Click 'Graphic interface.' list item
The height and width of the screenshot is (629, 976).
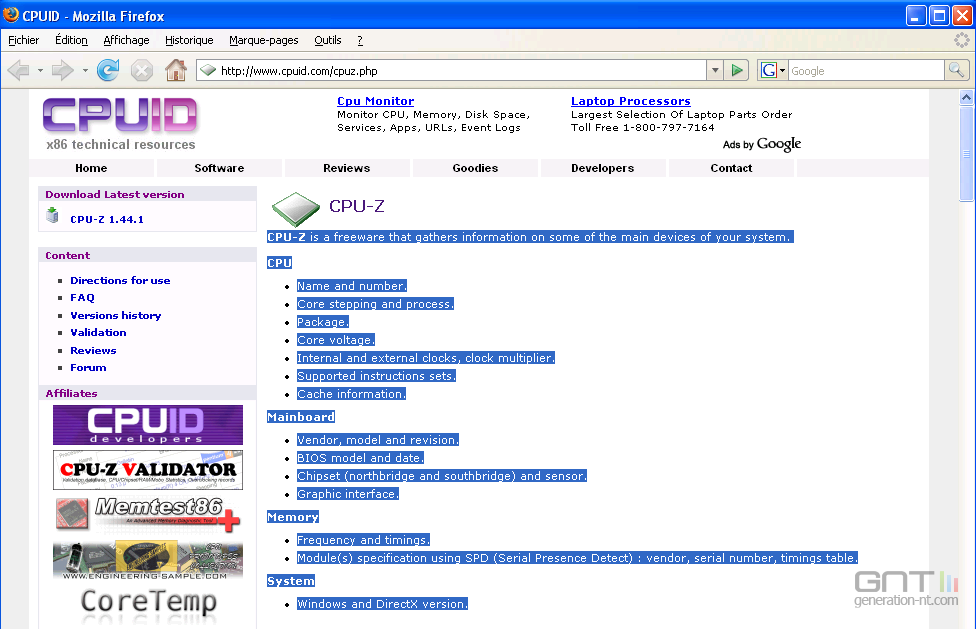coord(348,494)
